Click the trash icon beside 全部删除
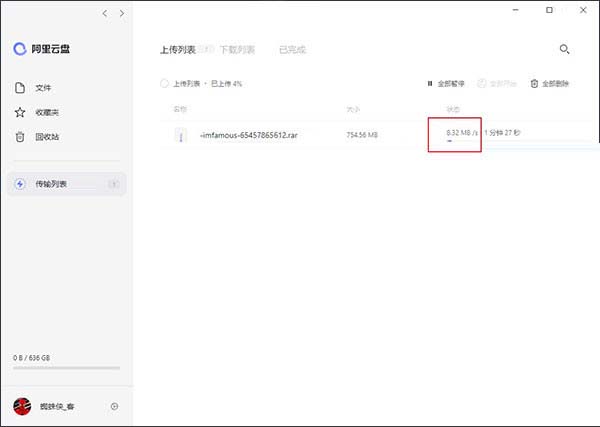The image size is (600, 427). 535,83
